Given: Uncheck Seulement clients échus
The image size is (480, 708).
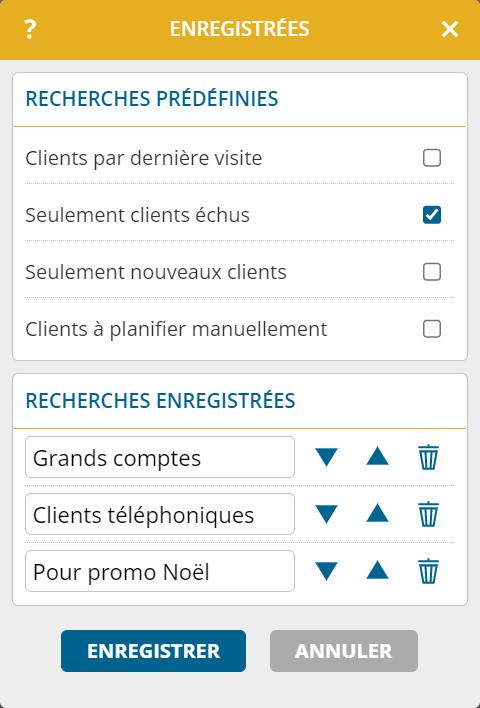Looking at the screenshot, I should tap(432, 215).
